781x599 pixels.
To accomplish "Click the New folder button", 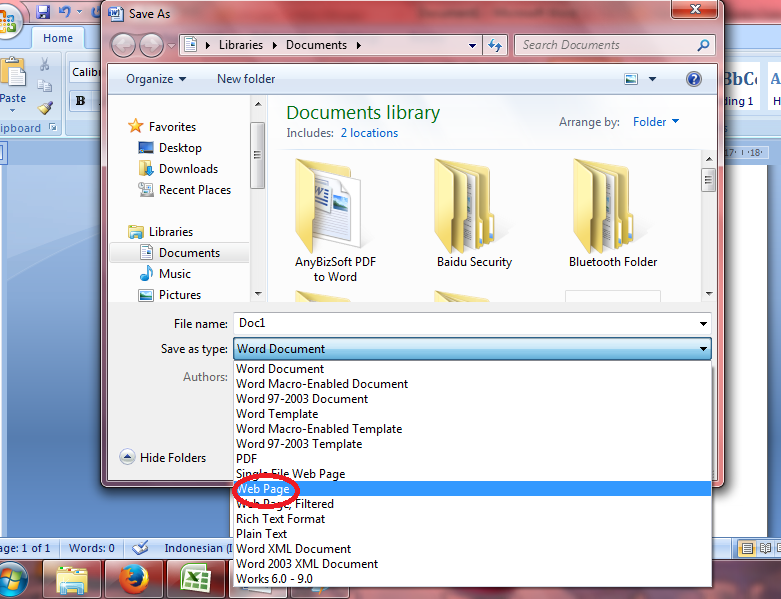I will point(246,79).
